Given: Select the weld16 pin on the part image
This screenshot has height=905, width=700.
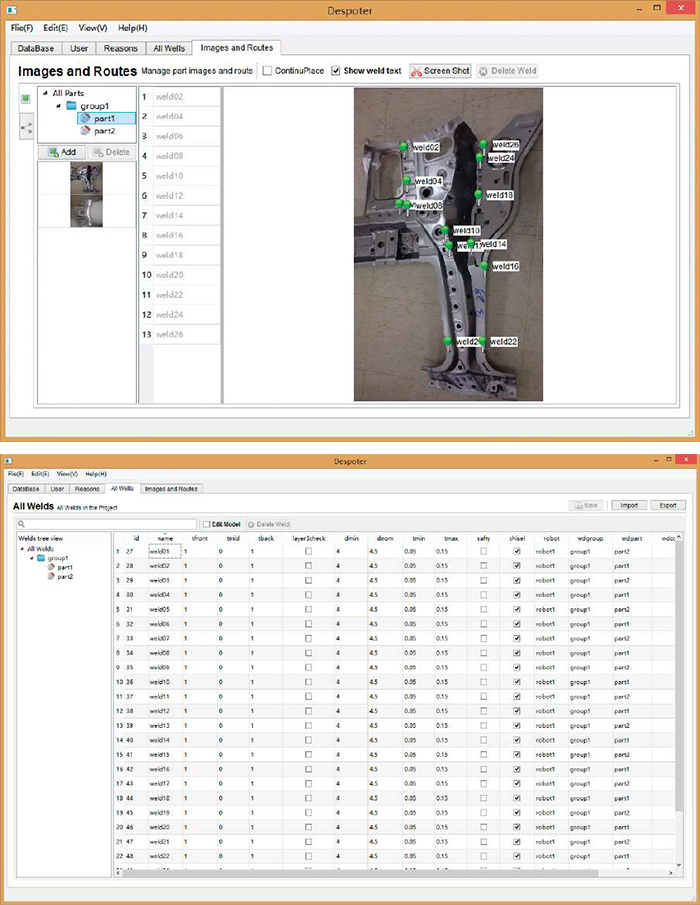Looking at the screenshot, I should coord(484,266).
